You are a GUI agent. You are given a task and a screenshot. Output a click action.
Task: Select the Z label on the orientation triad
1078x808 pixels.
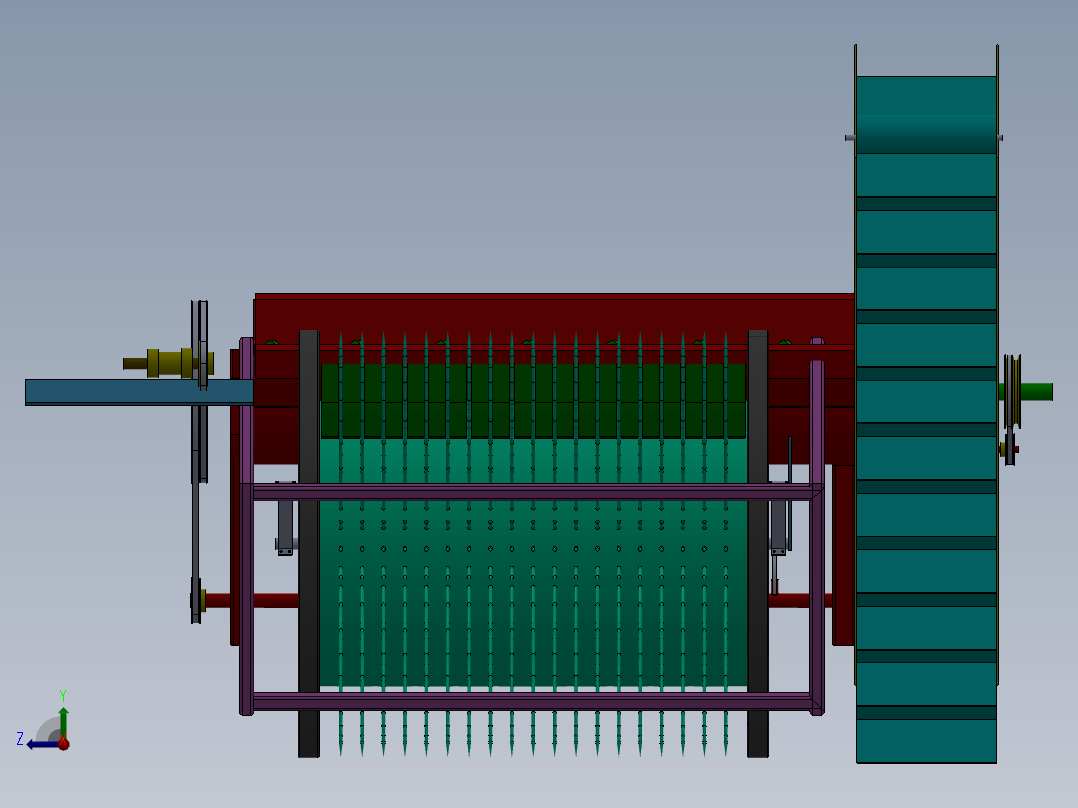tap(19, 739)
